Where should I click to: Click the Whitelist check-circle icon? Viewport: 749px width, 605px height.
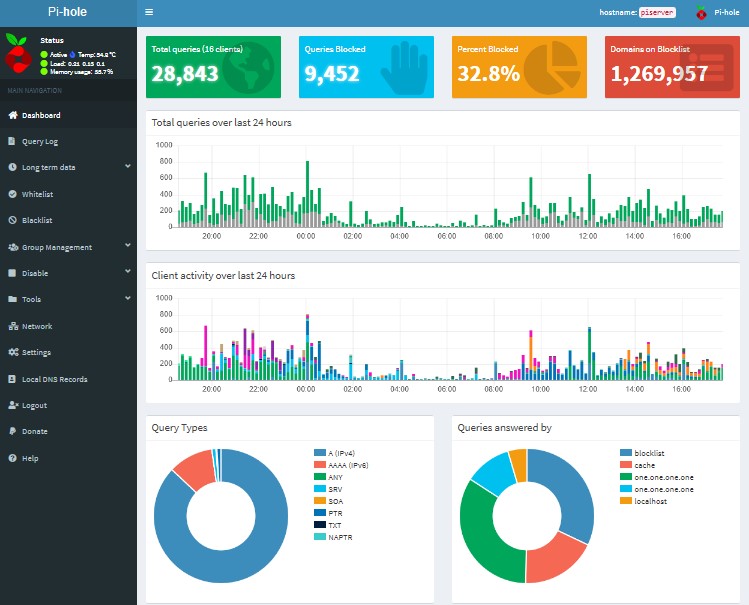tap(12, 194)
